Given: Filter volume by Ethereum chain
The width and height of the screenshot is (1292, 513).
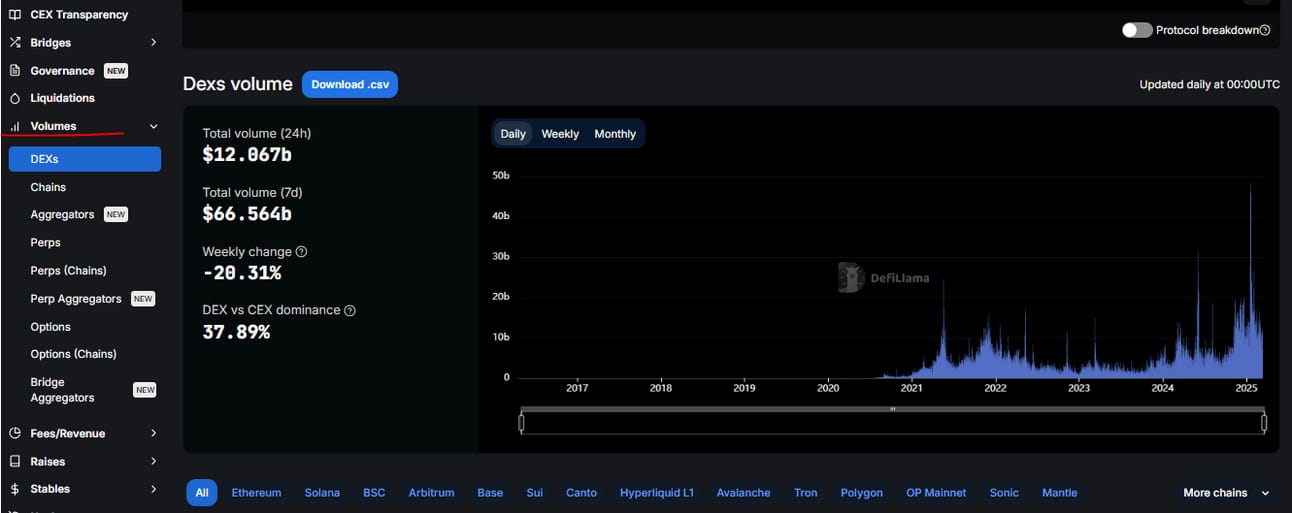Looking at the screenshot, I should point(256,493).
